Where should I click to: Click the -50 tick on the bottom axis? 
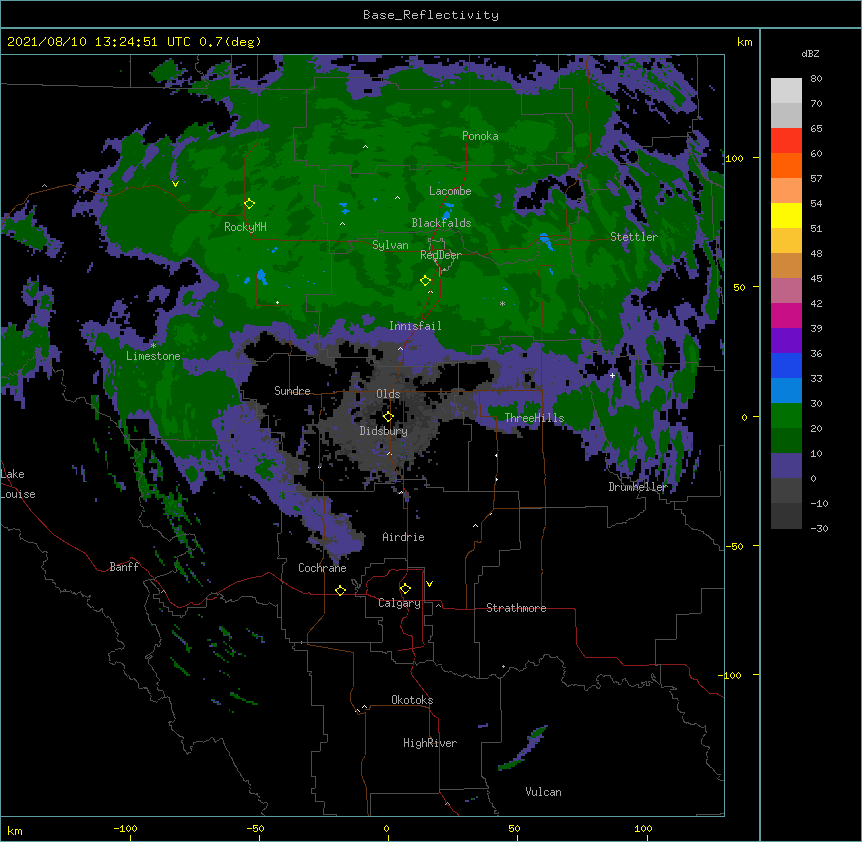255,828
